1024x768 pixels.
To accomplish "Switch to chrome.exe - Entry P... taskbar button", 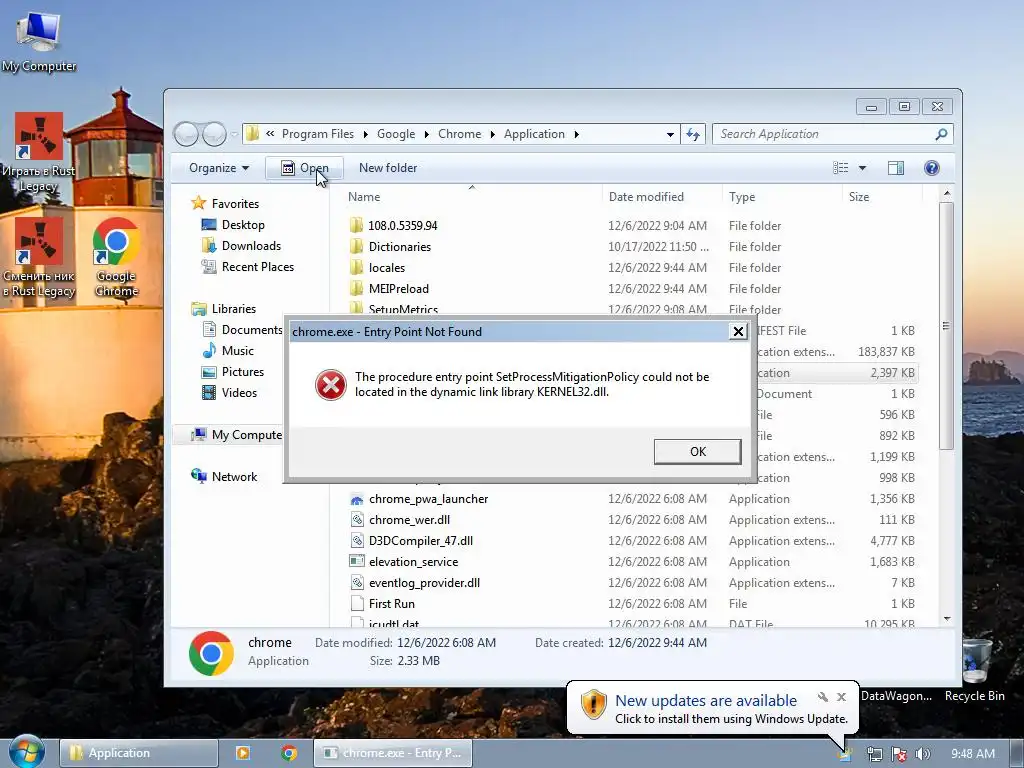I will (x=392, y=753).
